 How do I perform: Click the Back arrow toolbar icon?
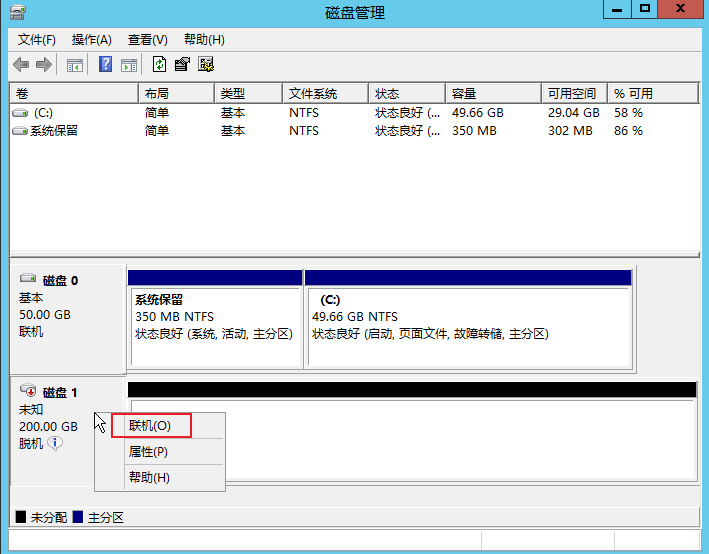(21, 65)
